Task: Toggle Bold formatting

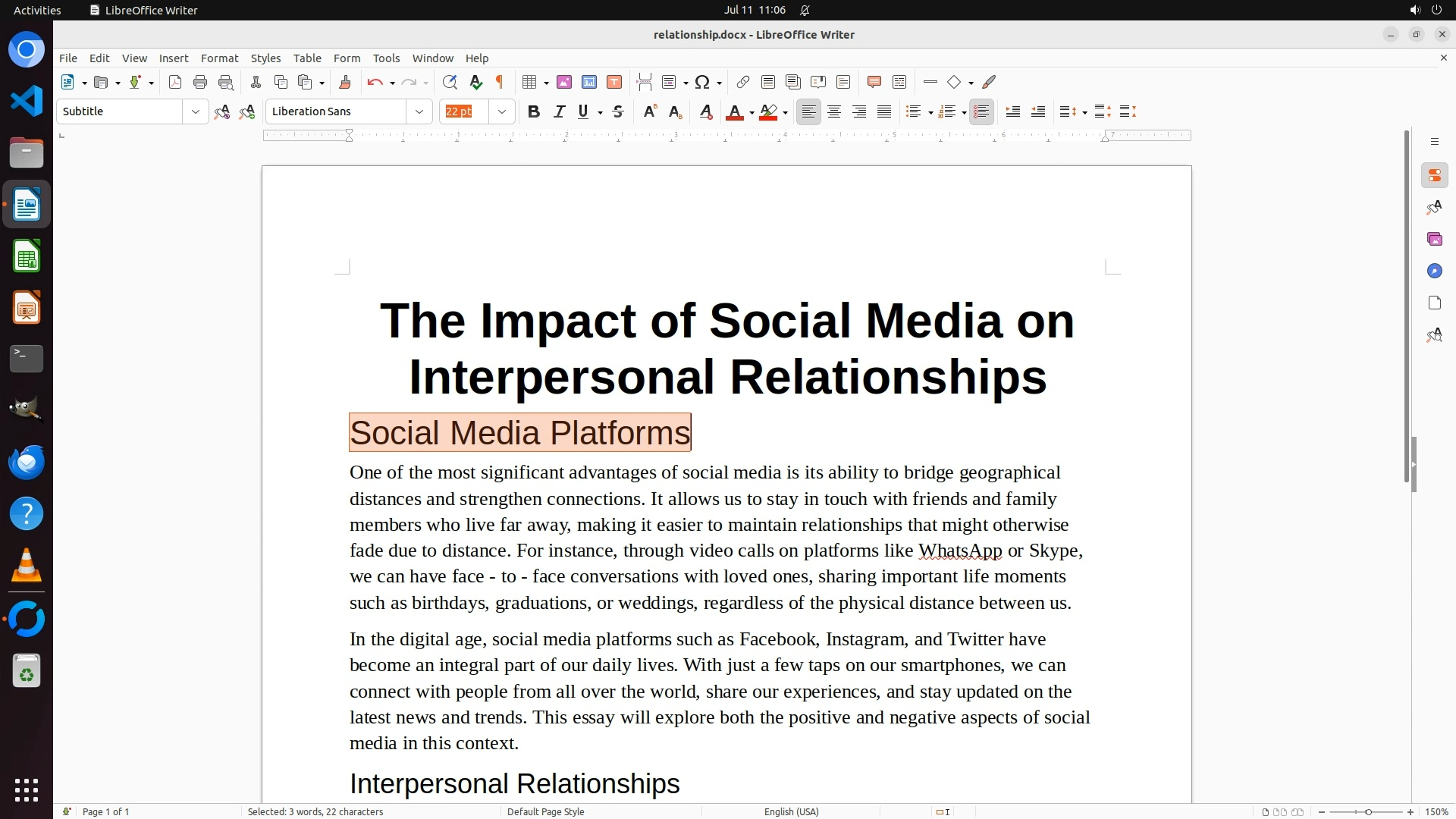Action: click(534, 112)
